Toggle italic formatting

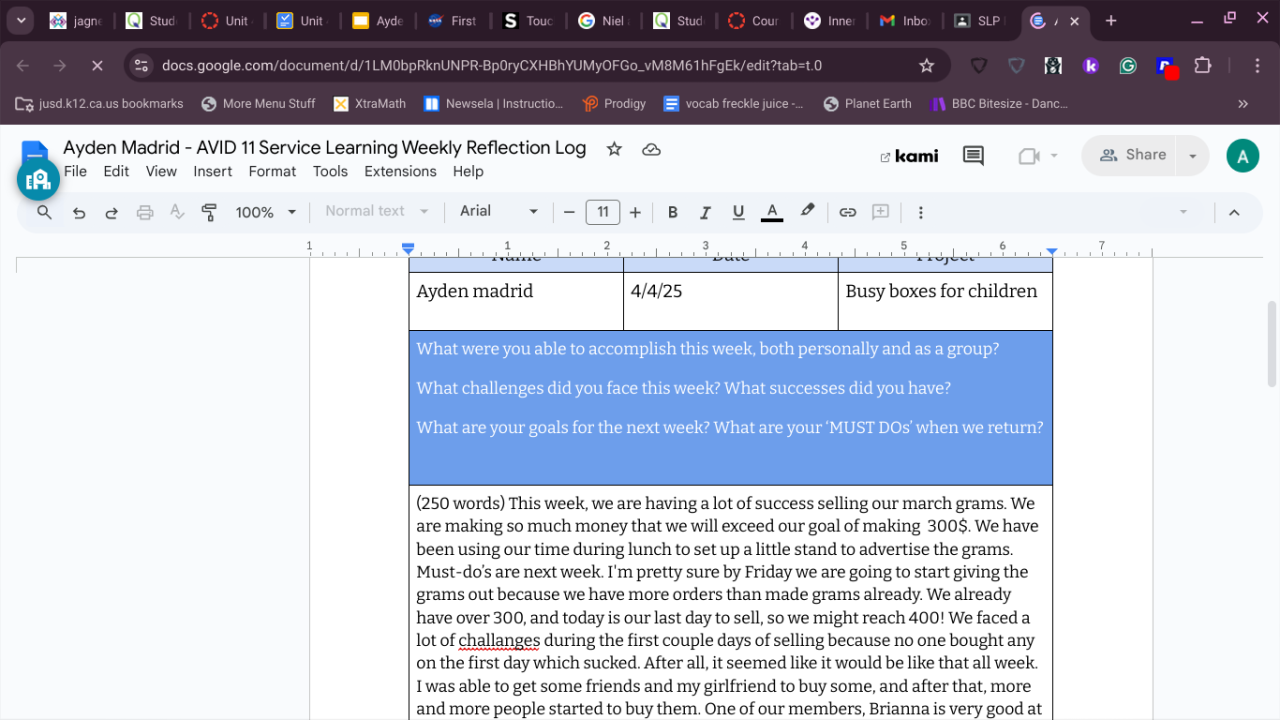pyautogui.click(x=705, y=212)
